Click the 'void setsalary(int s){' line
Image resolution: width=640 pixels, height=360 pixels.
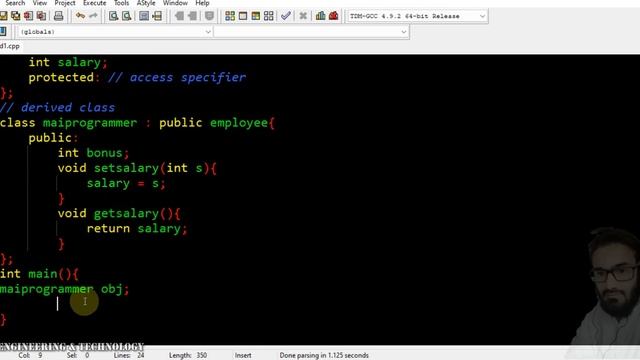(137, 168)
